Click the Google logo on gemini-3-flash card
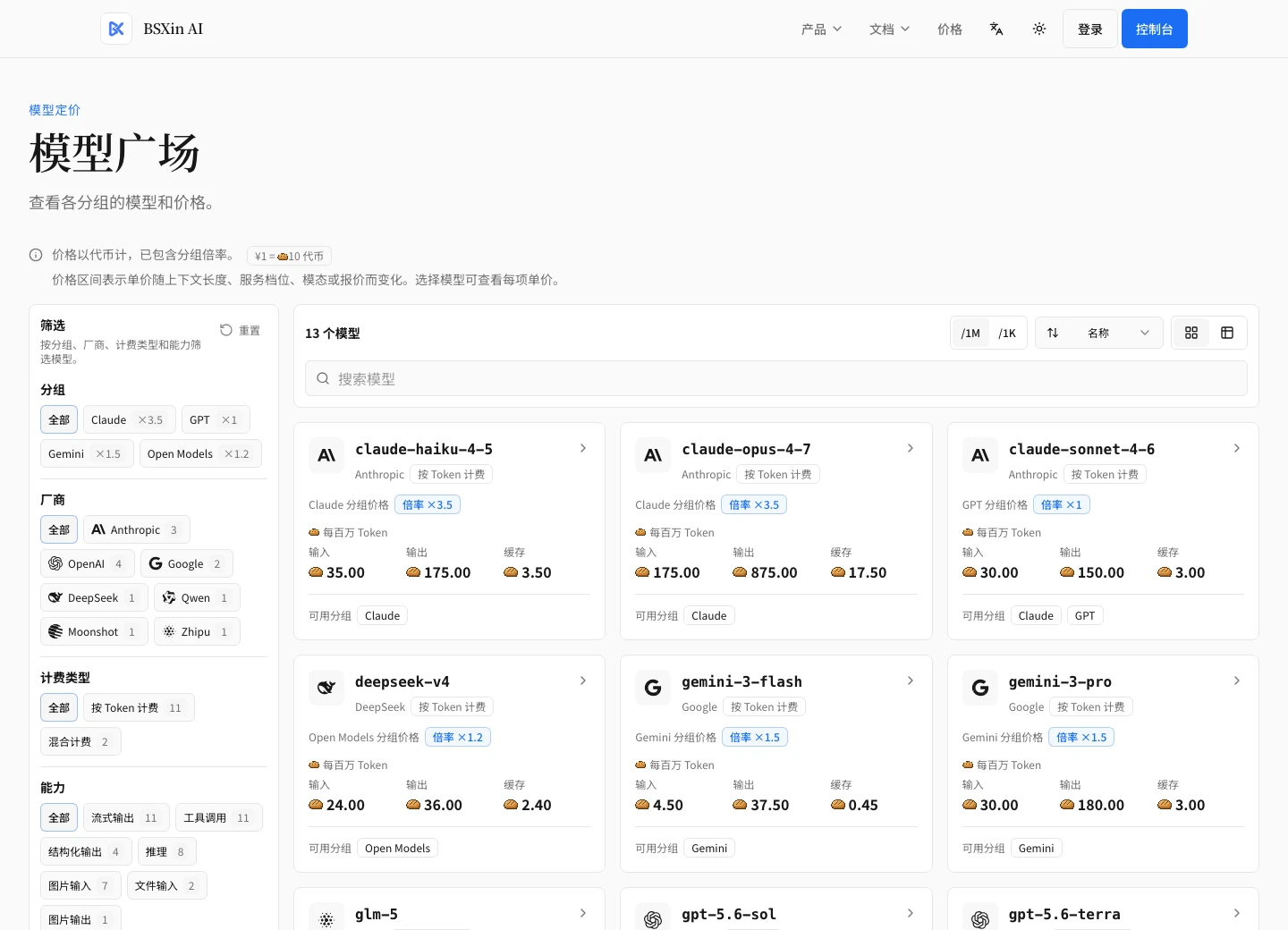 (653, 688)
